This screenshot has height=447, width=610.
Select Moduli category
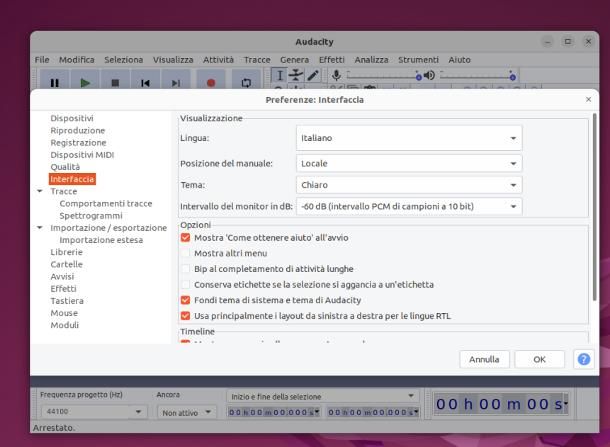65,325
